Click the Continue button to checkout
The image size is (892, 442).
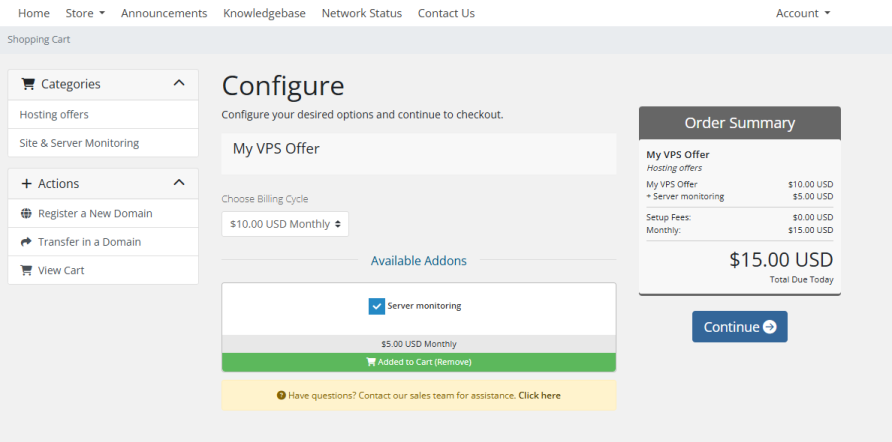coord(740,327)
